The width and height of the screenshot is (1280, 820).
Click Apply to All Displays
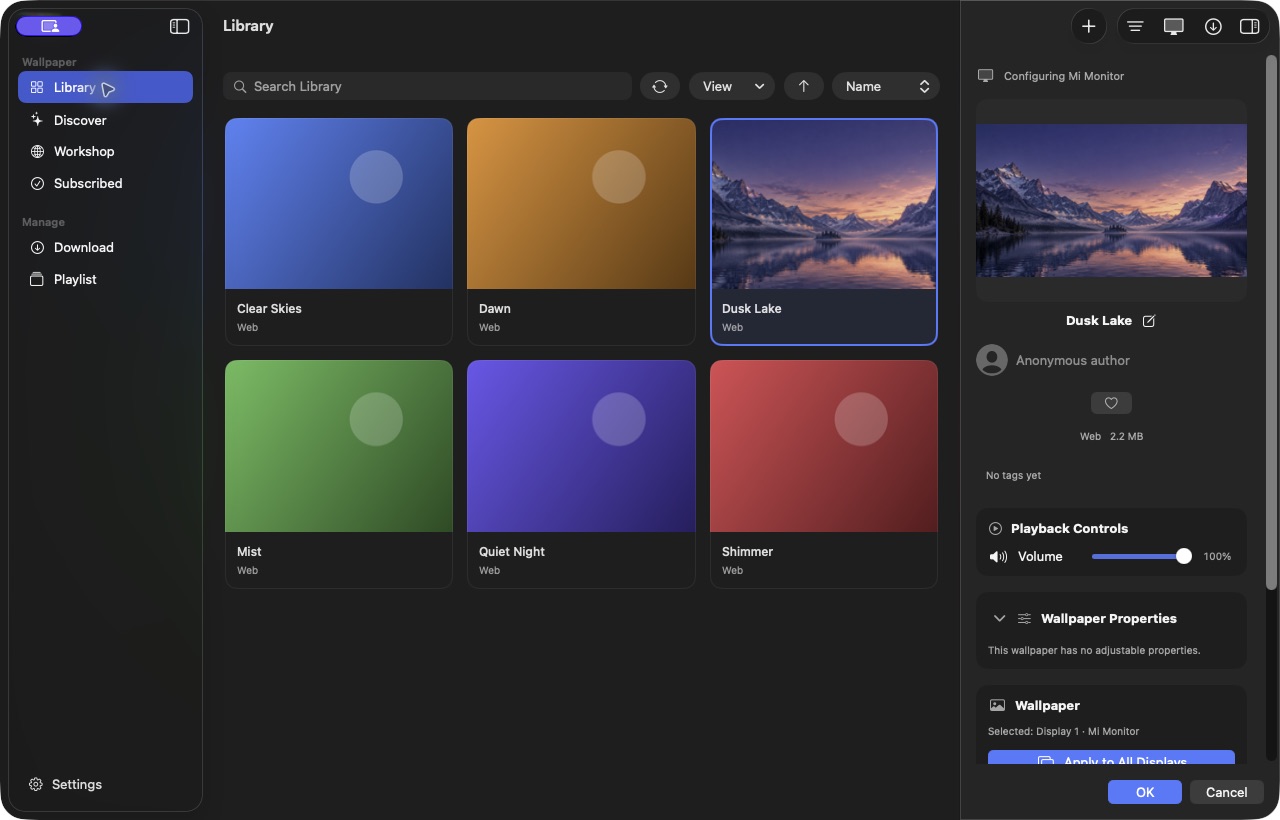point(1111,758)
